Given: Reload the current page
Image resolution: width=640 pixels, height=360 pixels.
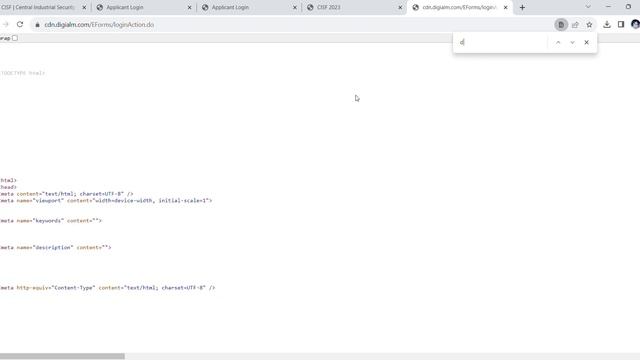Looking at the screenshot, I should [20, 24].
